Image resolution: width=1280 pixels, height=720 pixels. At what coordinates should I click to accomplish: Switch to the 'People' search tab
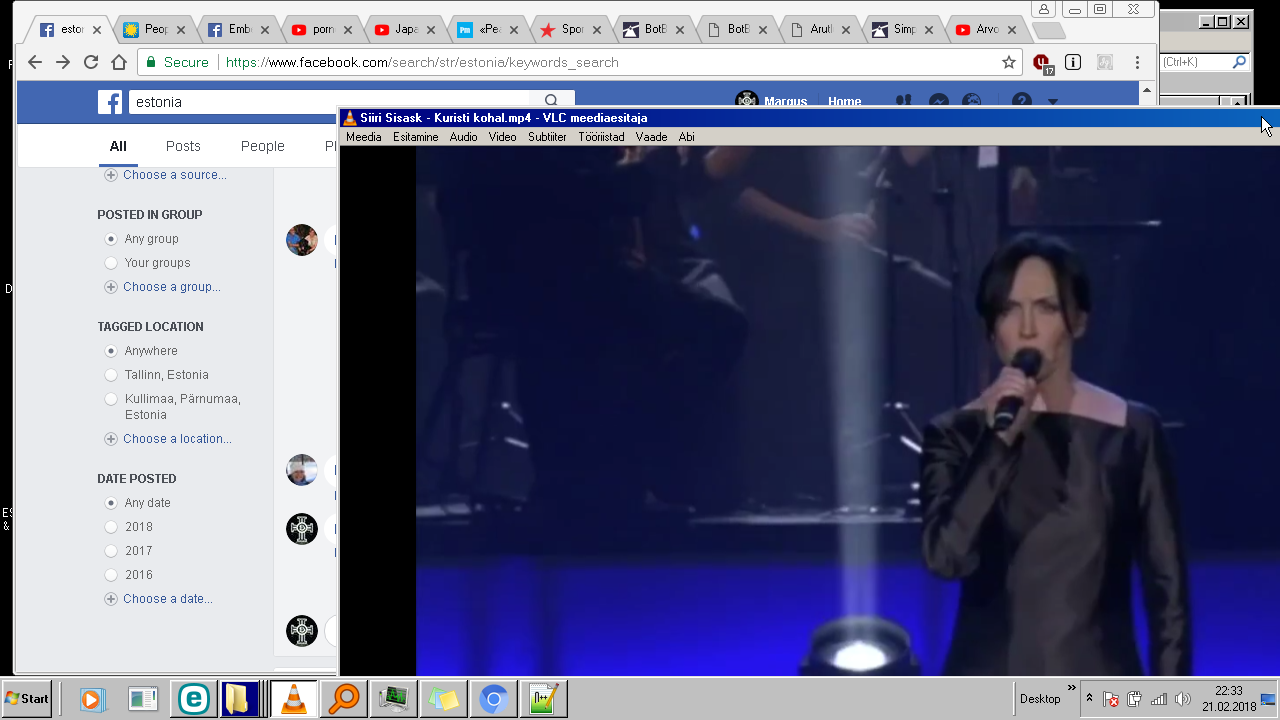tap(263, 146)
